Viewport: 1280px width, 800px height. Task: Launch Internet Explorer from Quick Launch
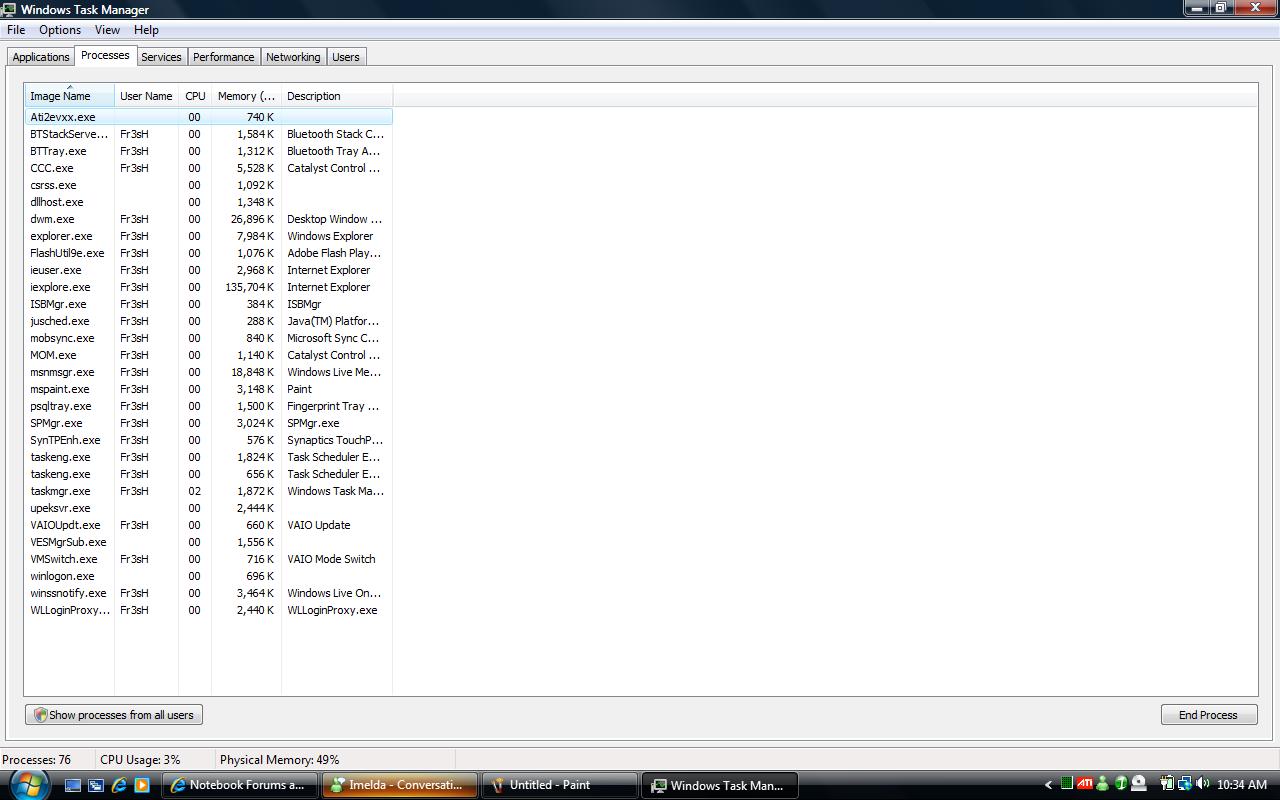point(119,785)
